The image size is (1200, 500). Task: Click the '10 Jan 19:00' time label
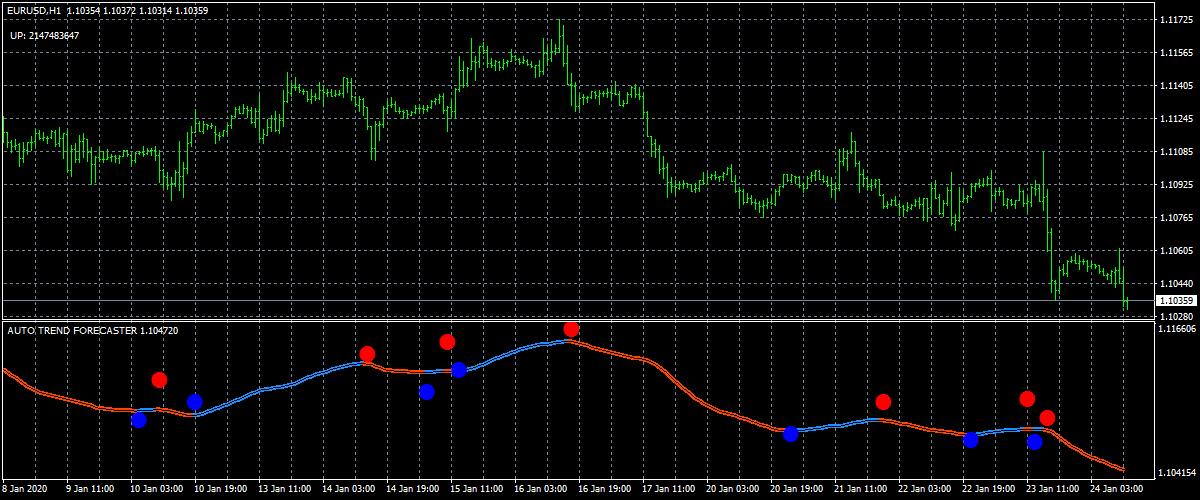coord(219,490)
